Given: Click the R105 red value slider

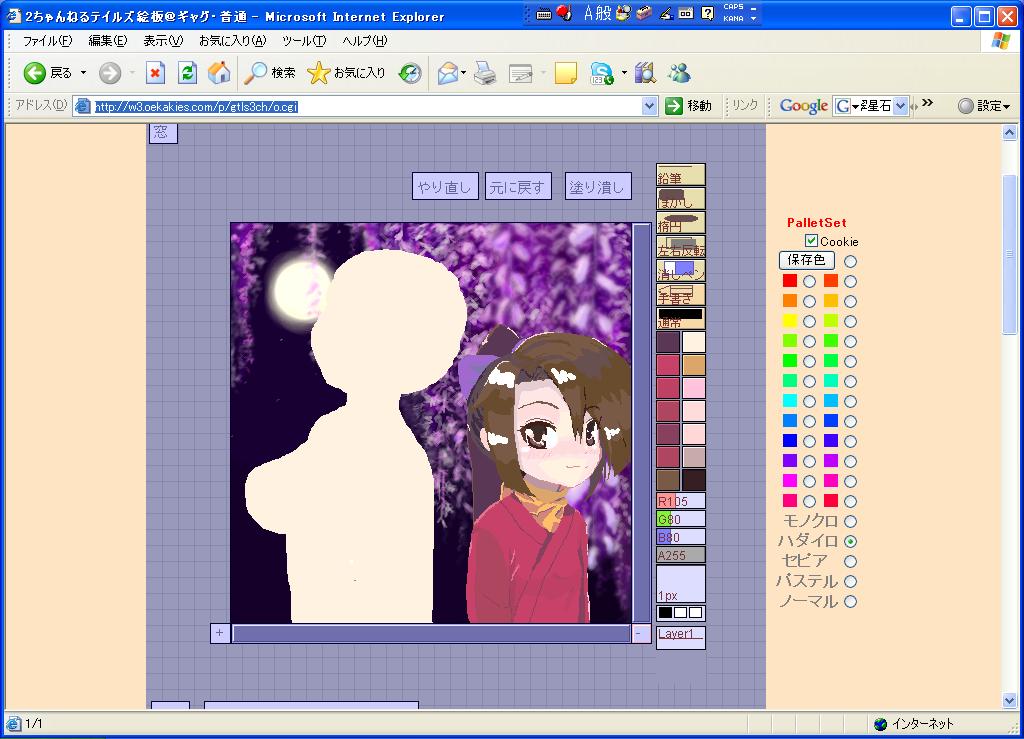Looking at the screenshot, I should (680, 501).
